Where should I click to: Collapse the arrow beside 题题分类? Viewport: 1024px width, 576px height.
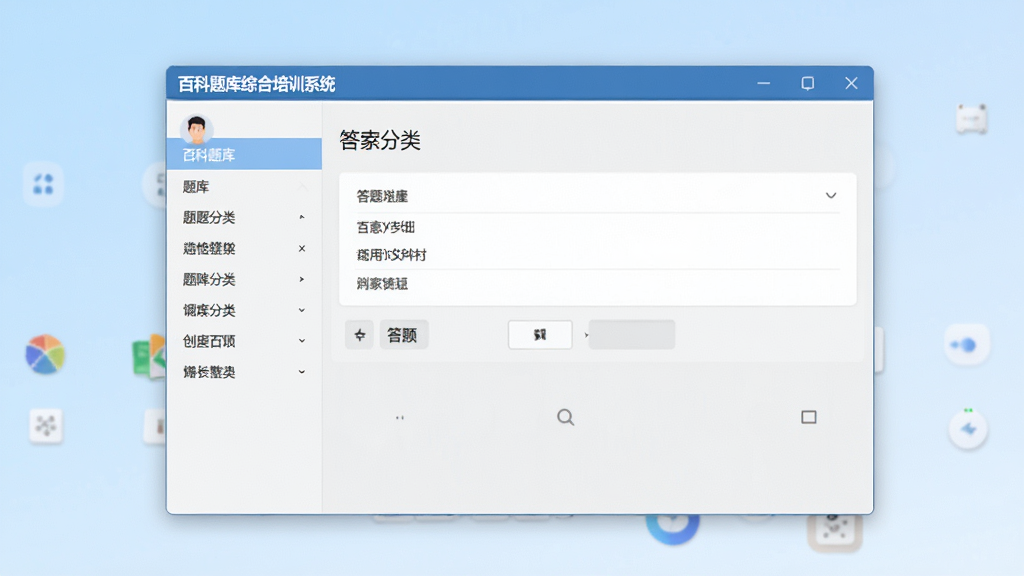(302, 217)
